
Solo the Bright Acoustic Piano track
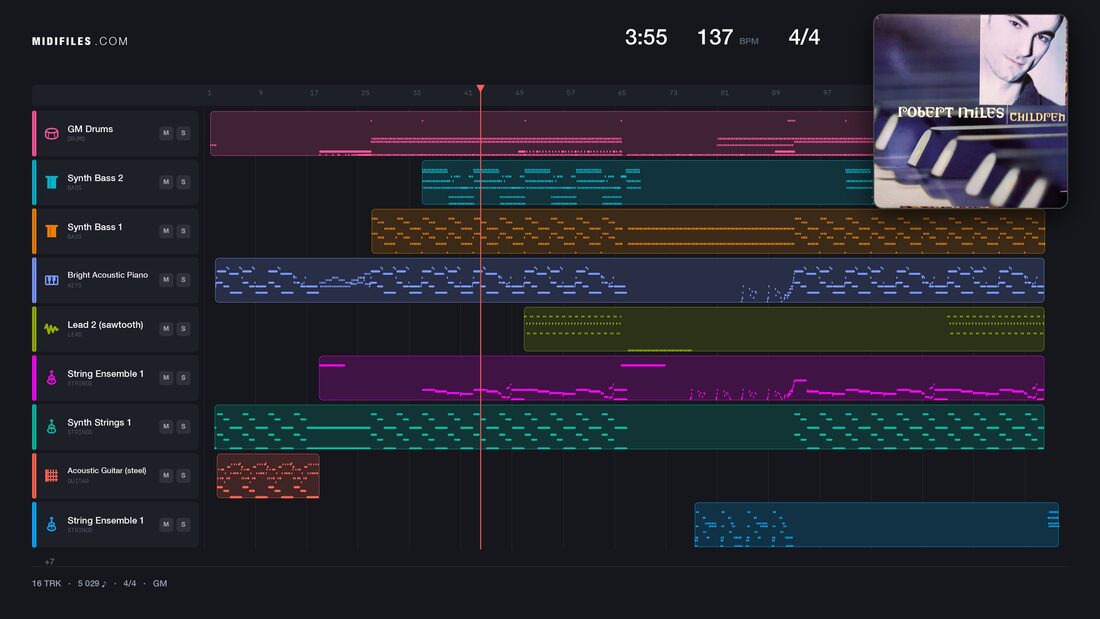click(x=183, y=279)
